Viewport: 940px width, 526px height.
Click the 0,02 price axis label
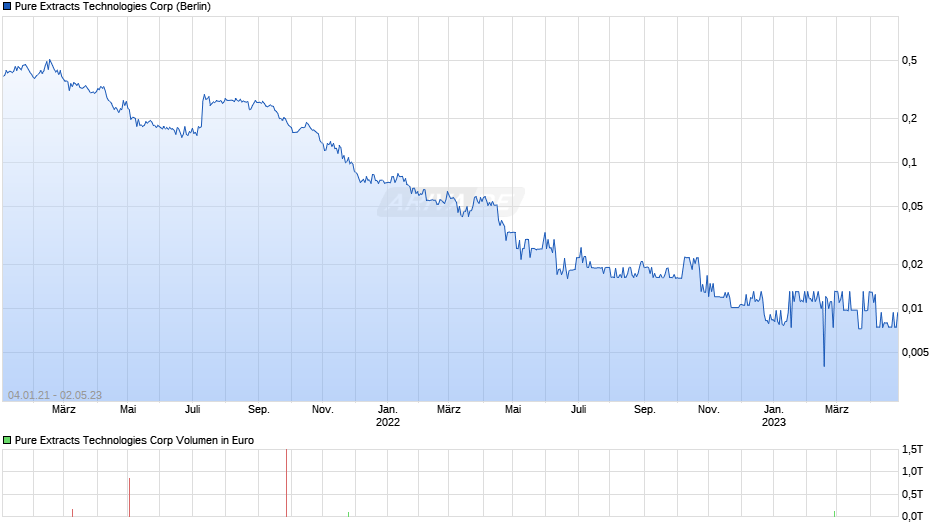(912, 264)
